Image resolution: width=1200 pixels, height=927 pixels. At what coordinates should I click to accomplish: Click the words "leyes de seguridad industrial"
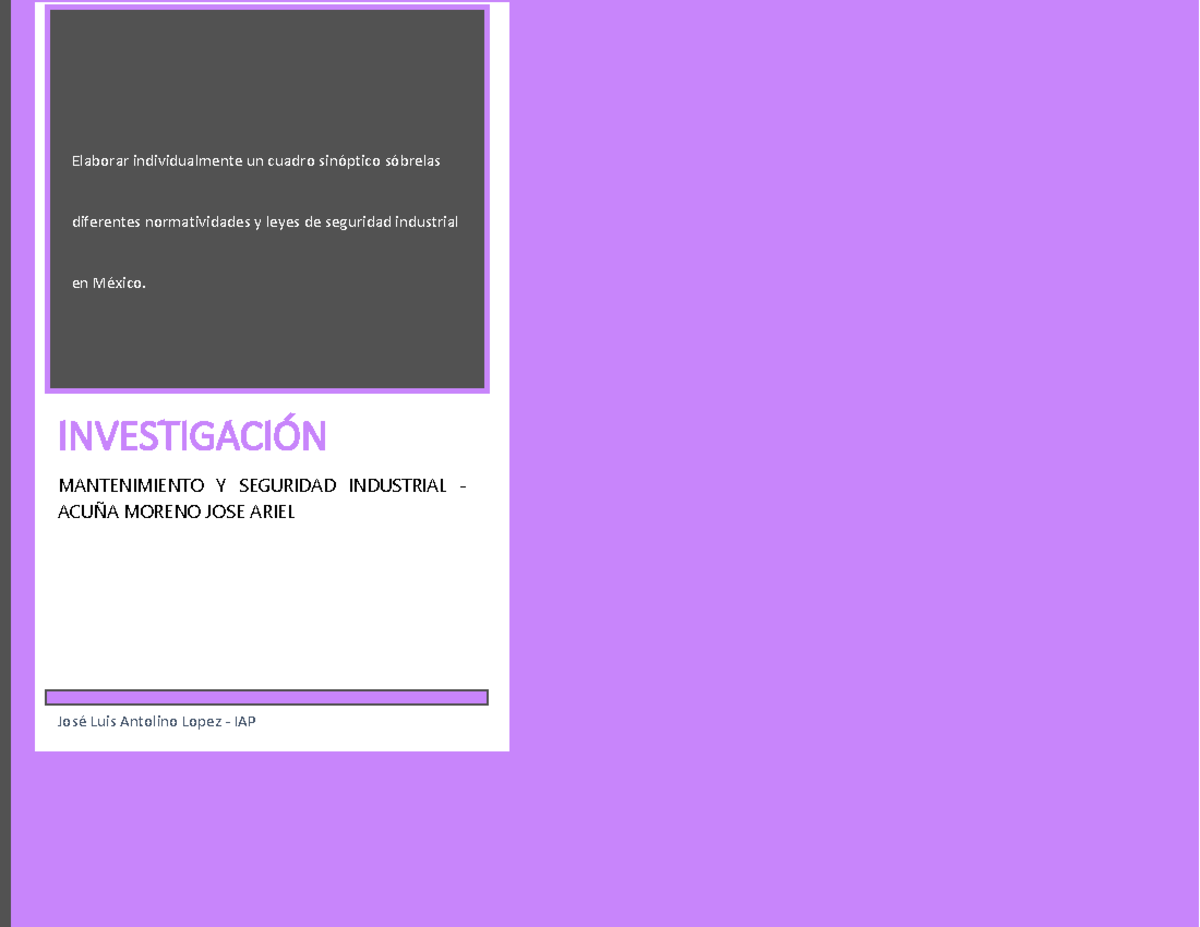[x=364, y=222]
